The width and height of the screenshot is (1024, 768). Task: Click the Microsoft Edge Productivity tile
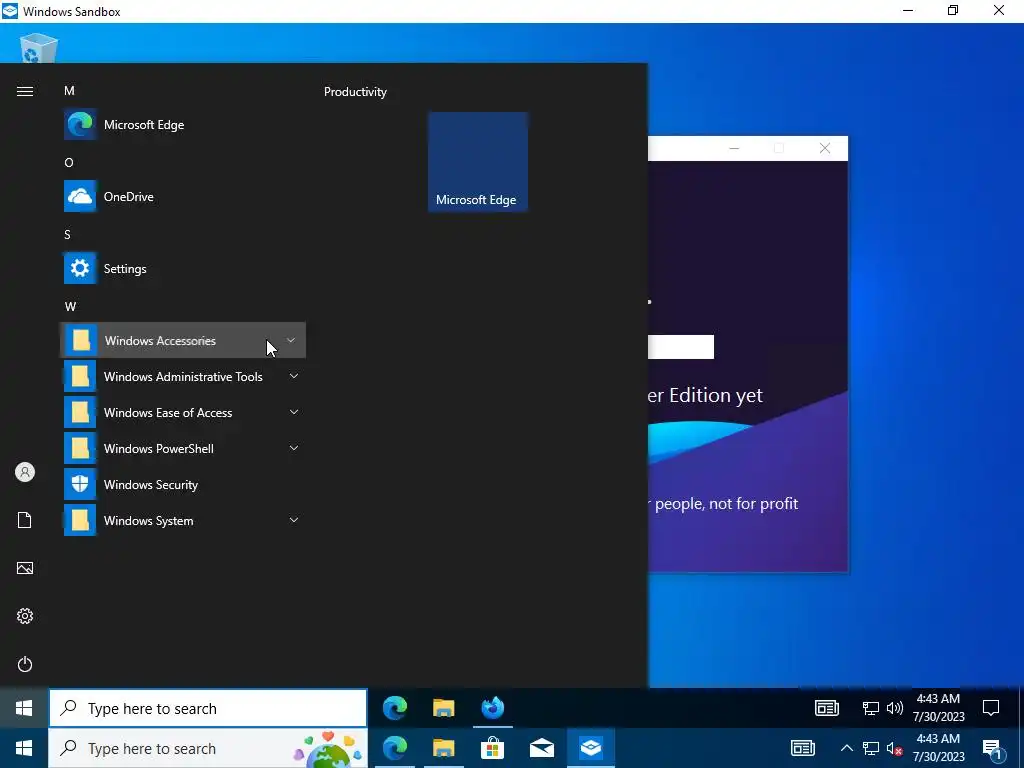(x=478, y=162)
